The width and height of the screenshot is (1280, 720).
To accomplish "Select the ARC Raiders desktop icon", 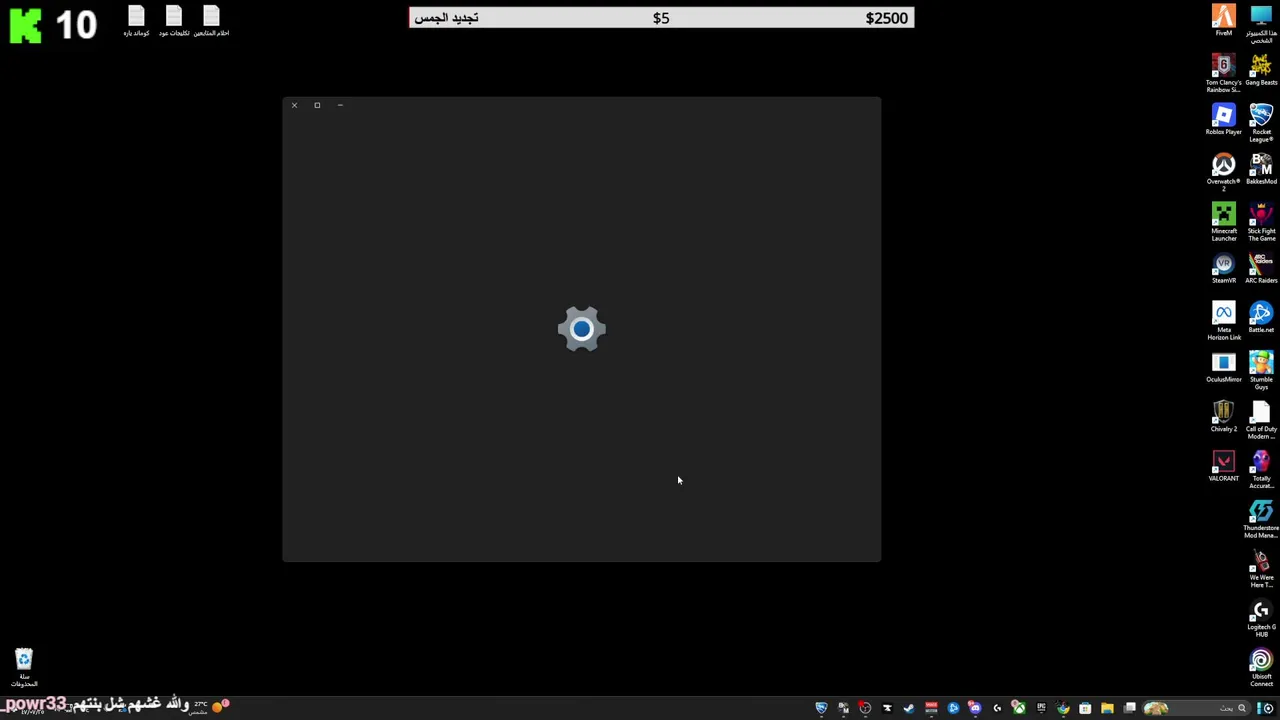I will tap(1261, 268).
